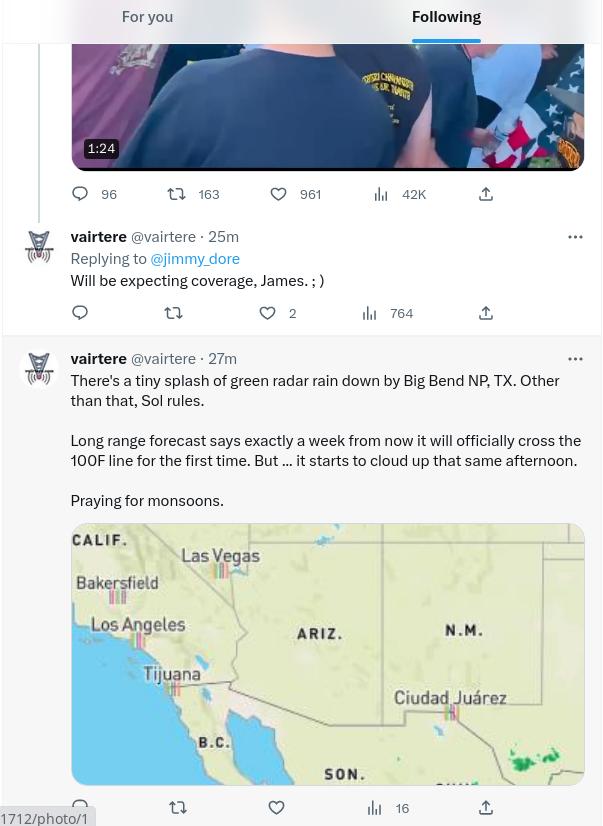Image resolution: width=603 pixels, height=826 pixels.
Task: Reply to the video post with 96 replies
Action: tap(81, 194)
